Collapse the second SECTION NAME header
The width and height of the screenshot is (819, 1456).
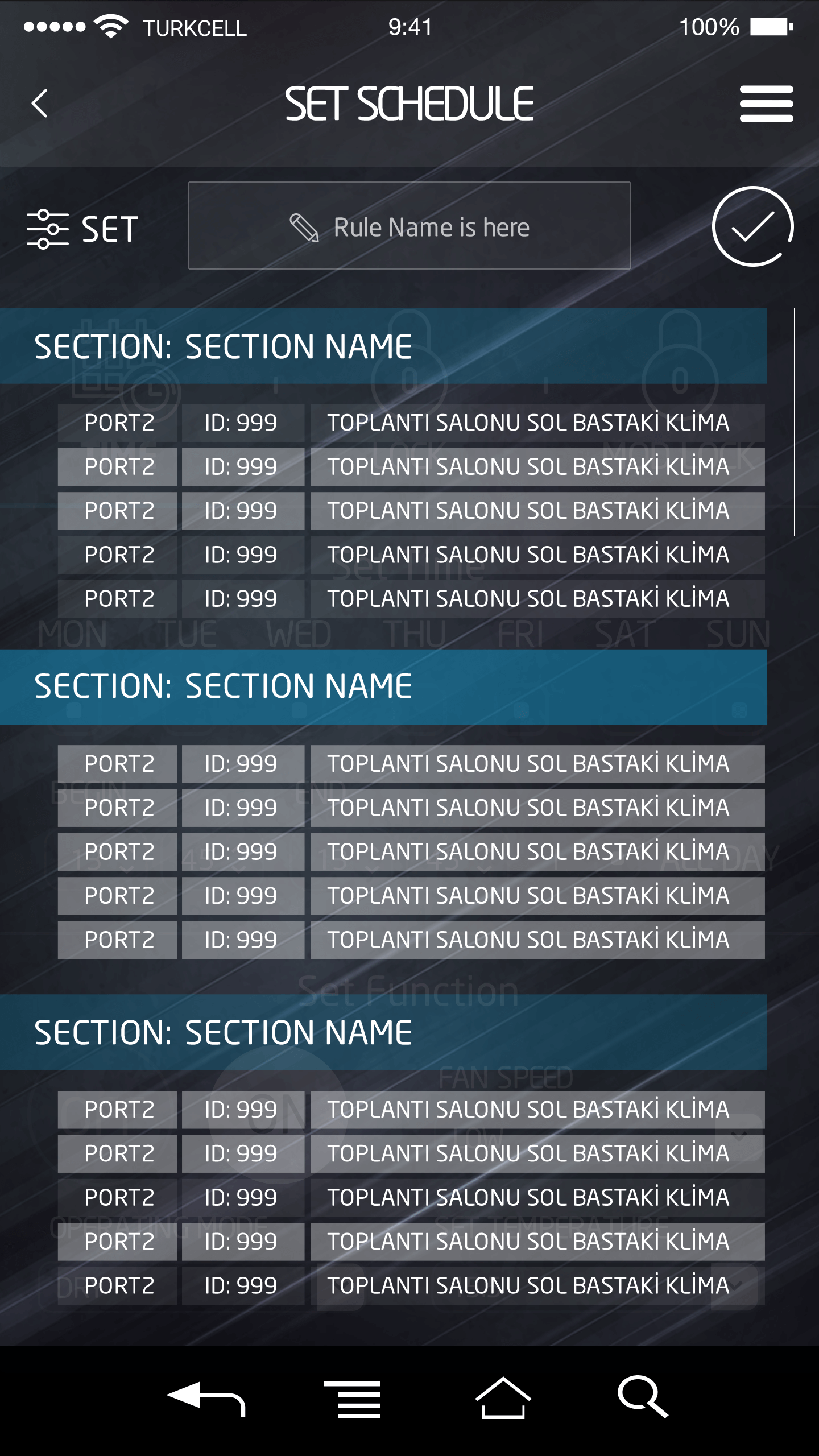tap(383, 686)
